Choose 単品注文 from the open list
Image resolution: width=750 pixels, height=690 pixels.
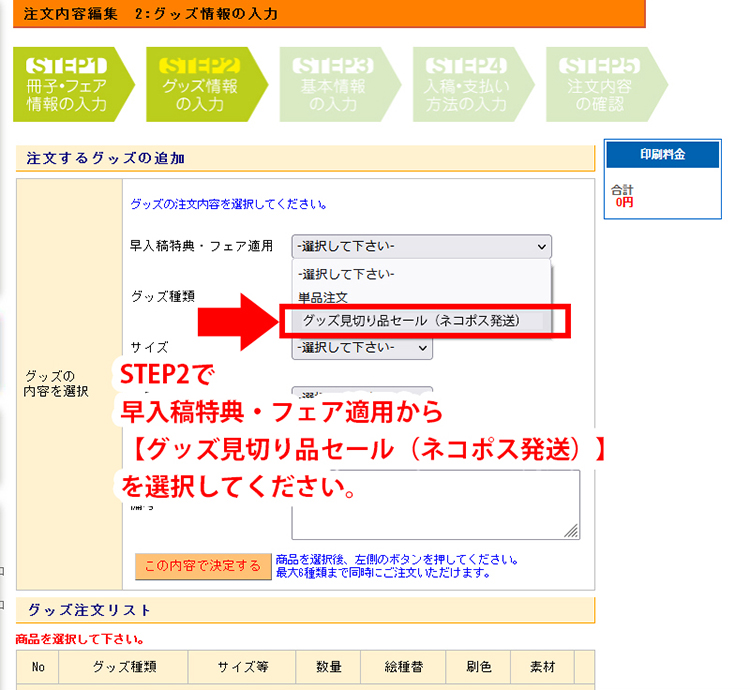pyautogui.click(x=323, y=297)
